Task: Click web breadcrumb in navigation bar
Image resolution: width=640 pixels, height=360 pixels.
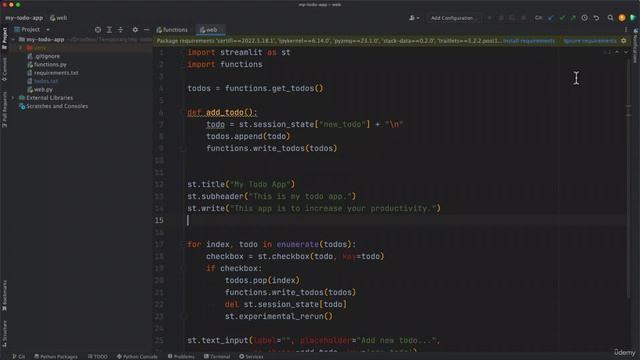Action: coord(58,18)
